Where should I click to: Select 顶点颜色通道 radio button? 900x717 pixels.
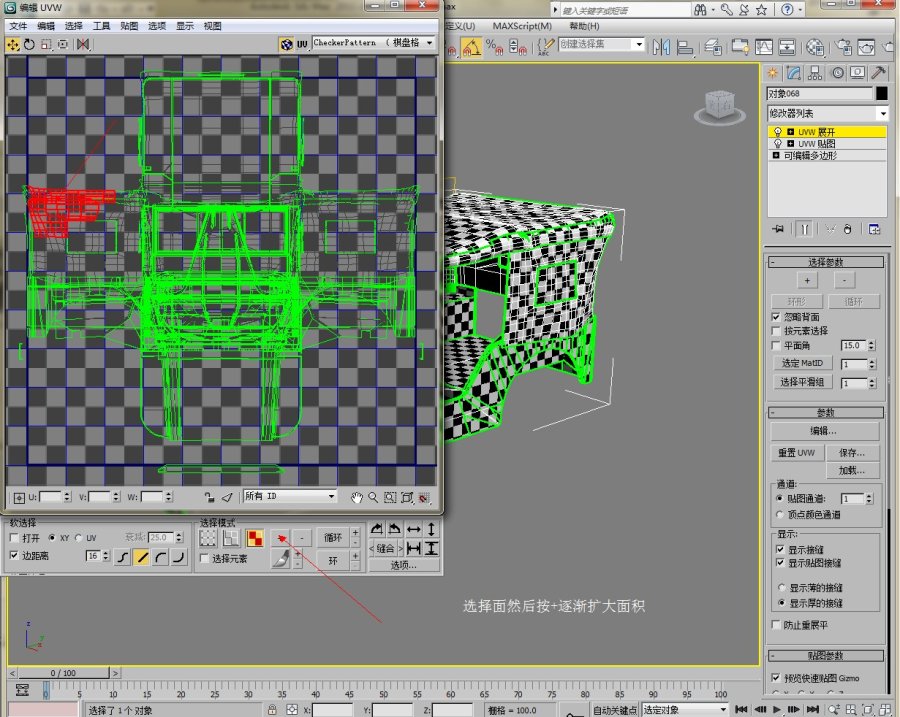(780, 514)
